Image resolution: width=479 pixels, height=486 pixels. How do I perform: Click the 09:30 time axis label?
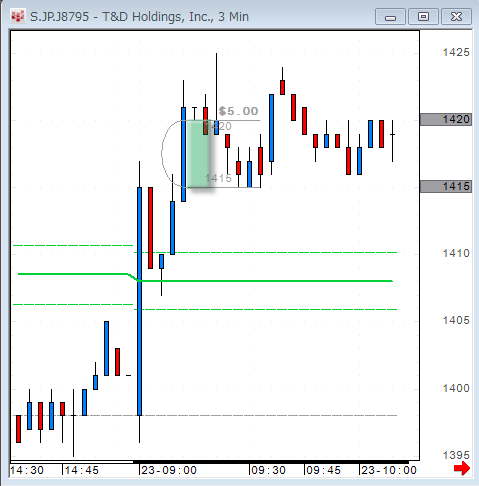pos(269,470)
